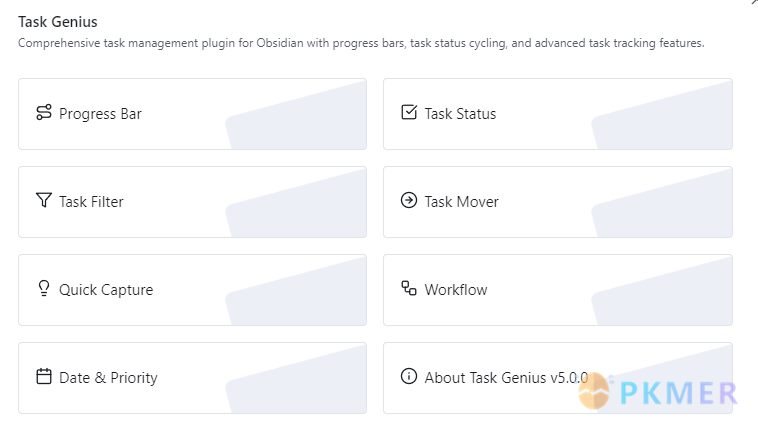Click the Workflow nodes icon
This screenshot has width=758, height=434.
click(408, 289)
